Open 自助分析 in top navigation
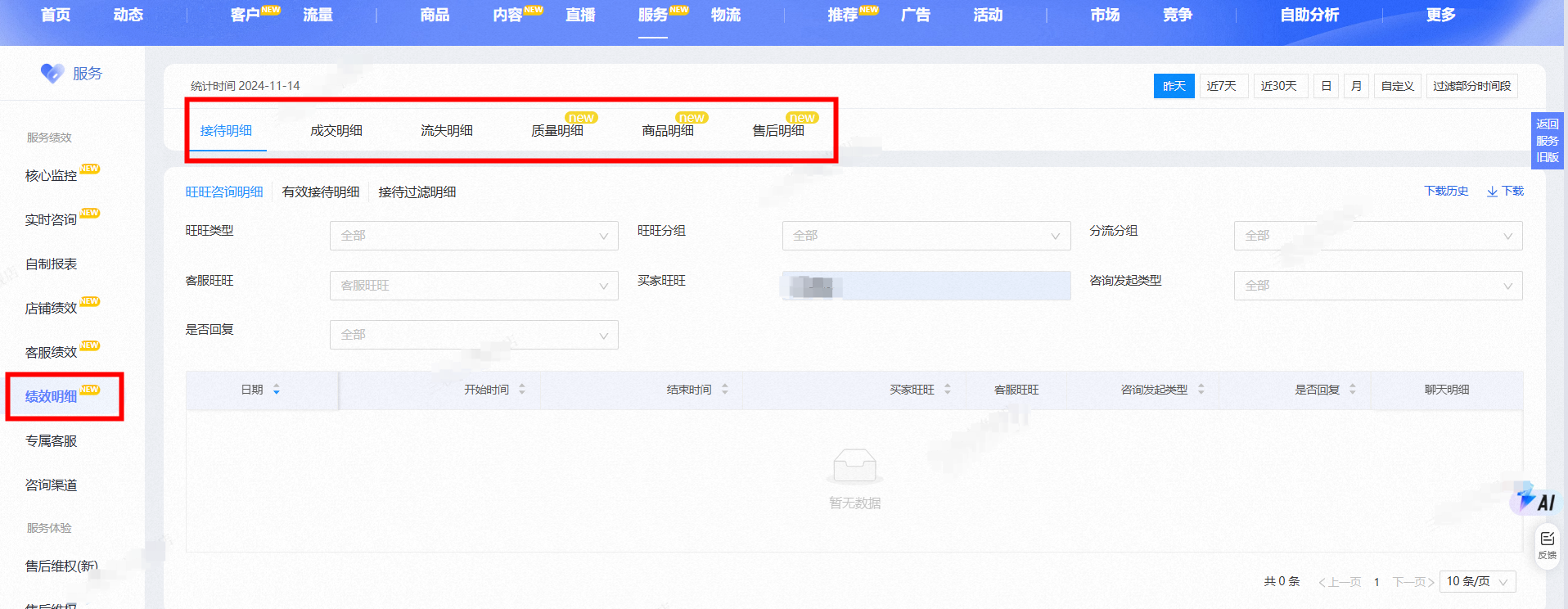1568x609 pixels. point(1309,15)
